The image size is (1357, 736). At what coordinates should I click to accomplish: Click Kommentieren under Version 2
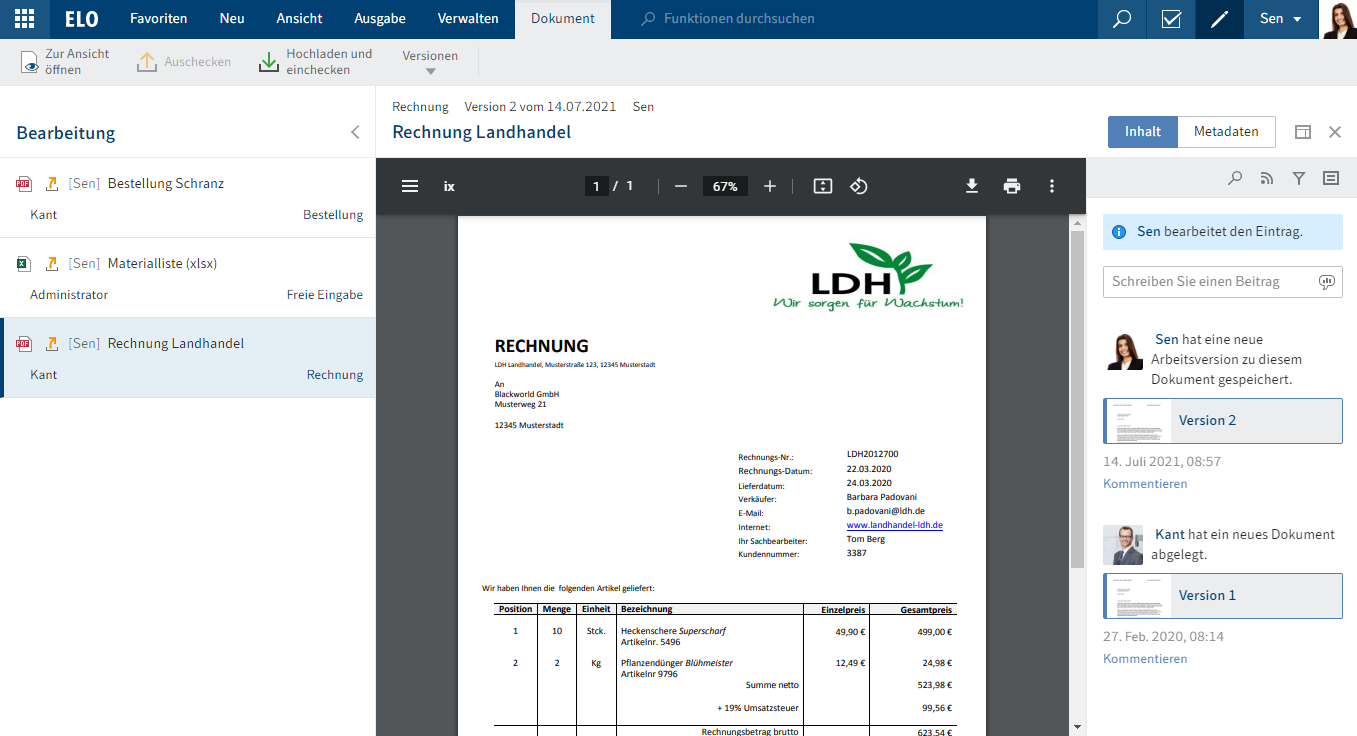[x=1145, y=484]
